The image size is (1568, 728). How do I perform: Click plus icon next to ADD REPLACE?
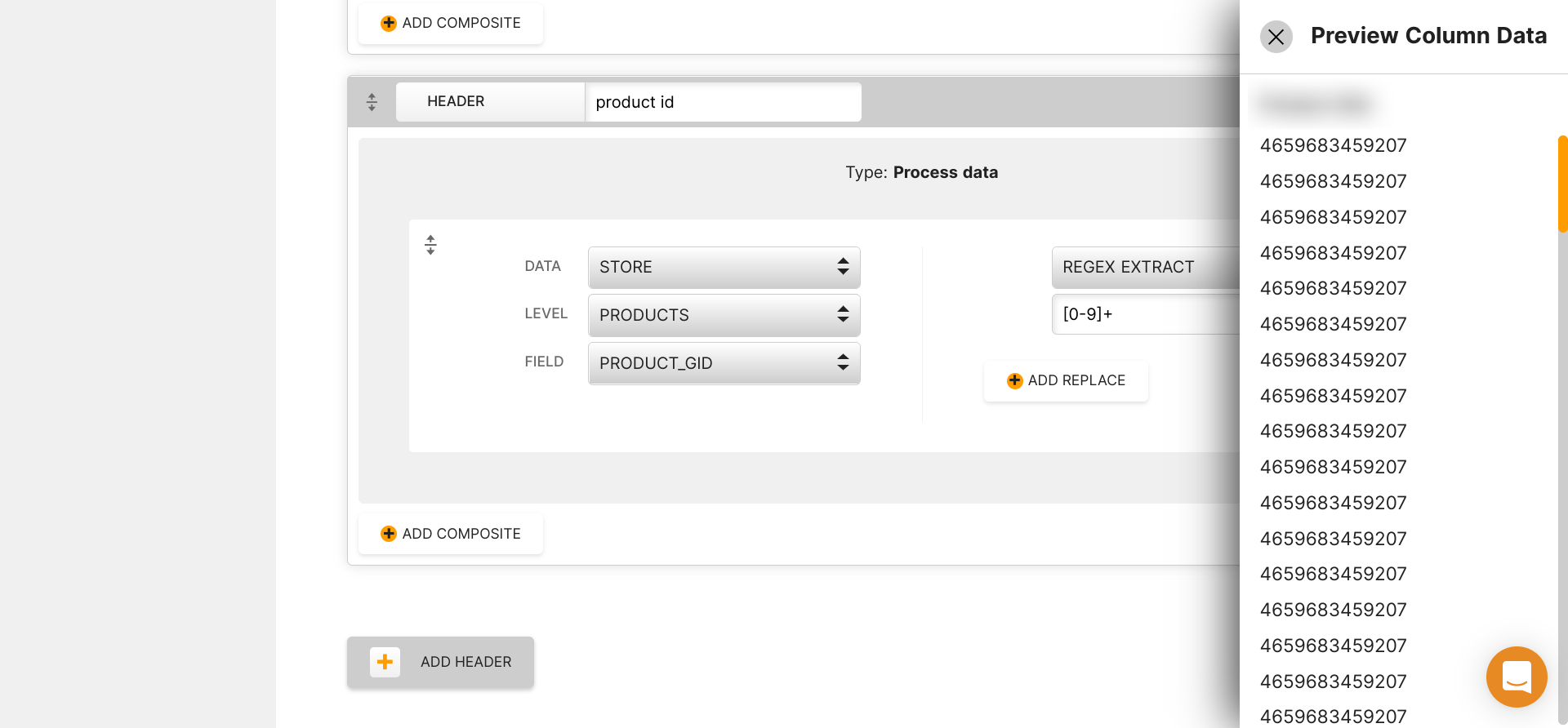pos(1014,380)
